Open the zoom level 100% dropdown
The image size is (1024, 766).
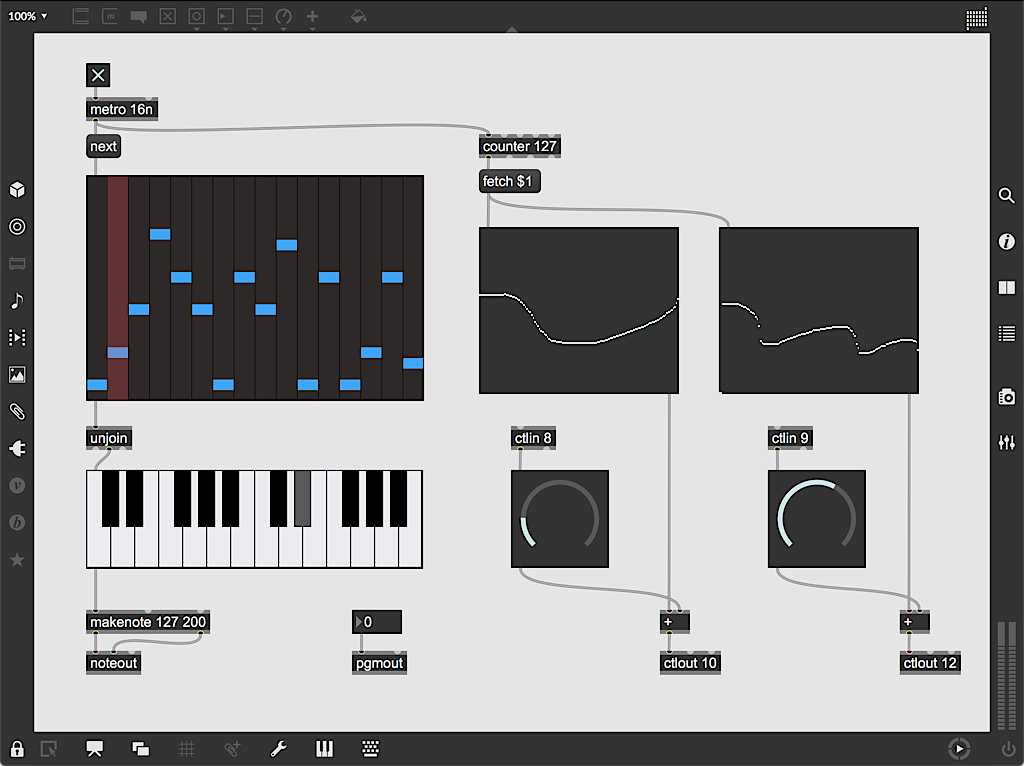pyautogui.click(x=27, y=16)
